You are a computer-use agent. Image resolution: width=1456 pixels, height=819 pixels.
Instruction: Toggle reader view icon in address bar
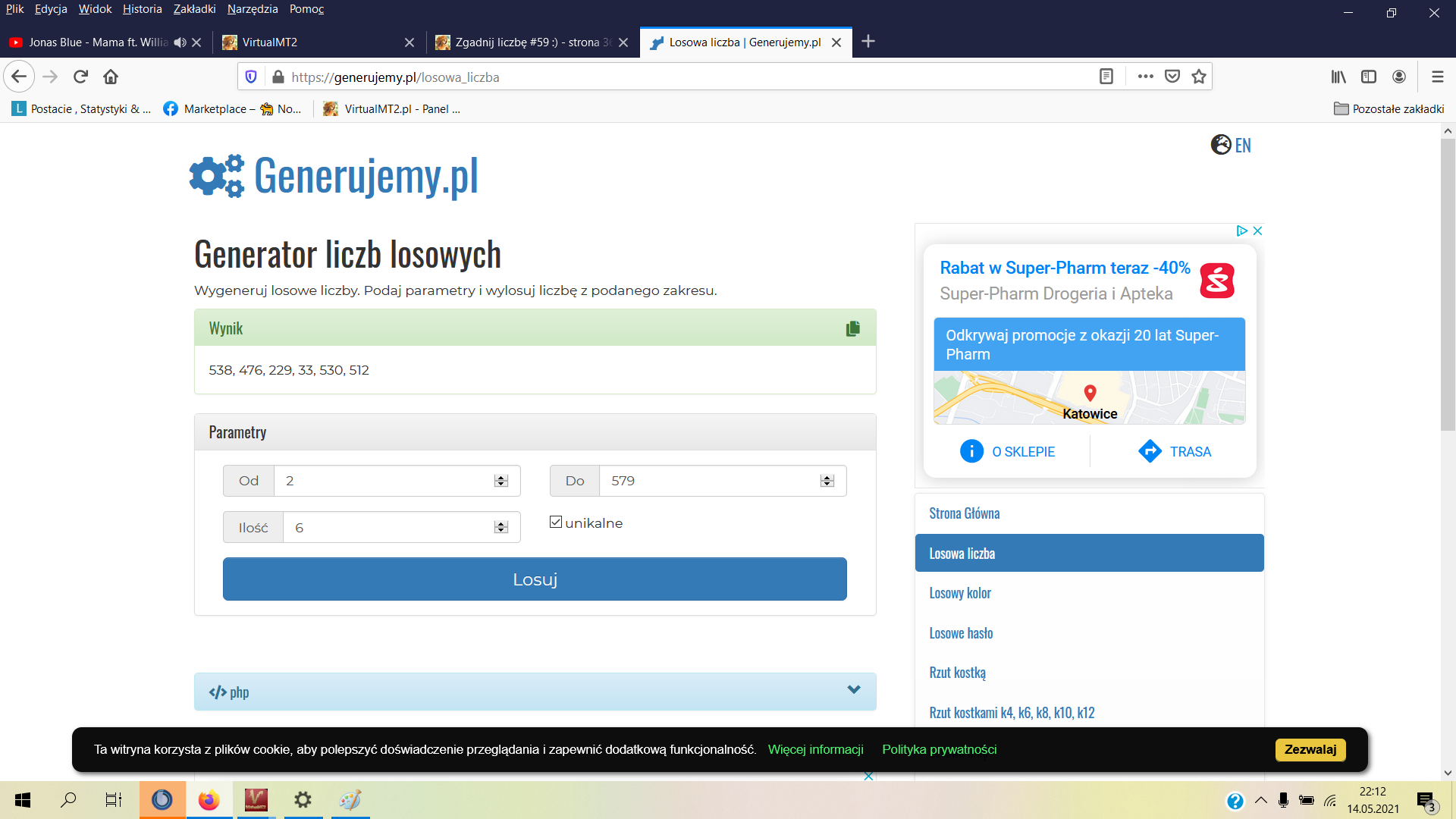(x=1106, y=77)
